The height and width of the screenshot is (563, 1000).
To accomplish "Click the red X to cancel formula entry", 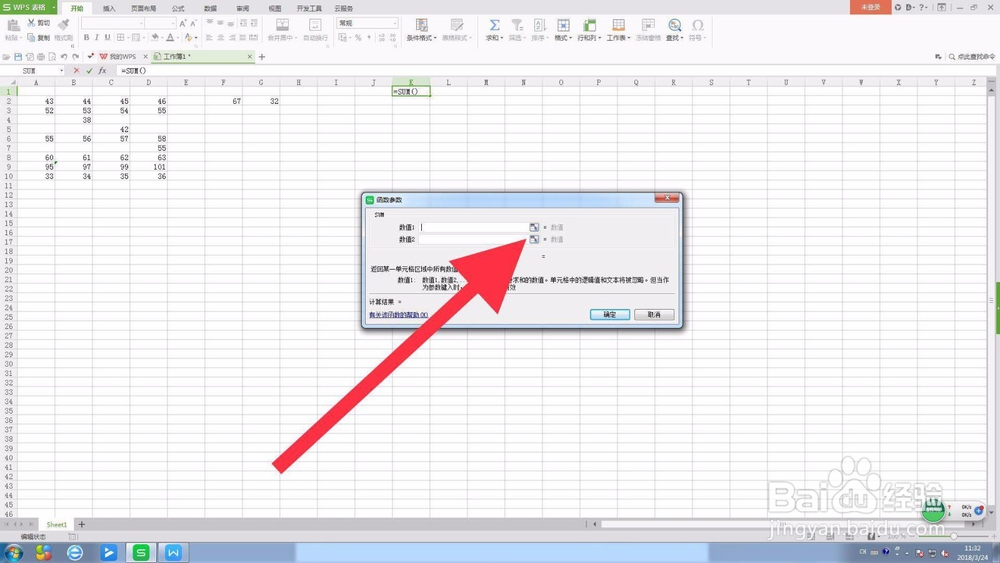I will pos(77,71).
